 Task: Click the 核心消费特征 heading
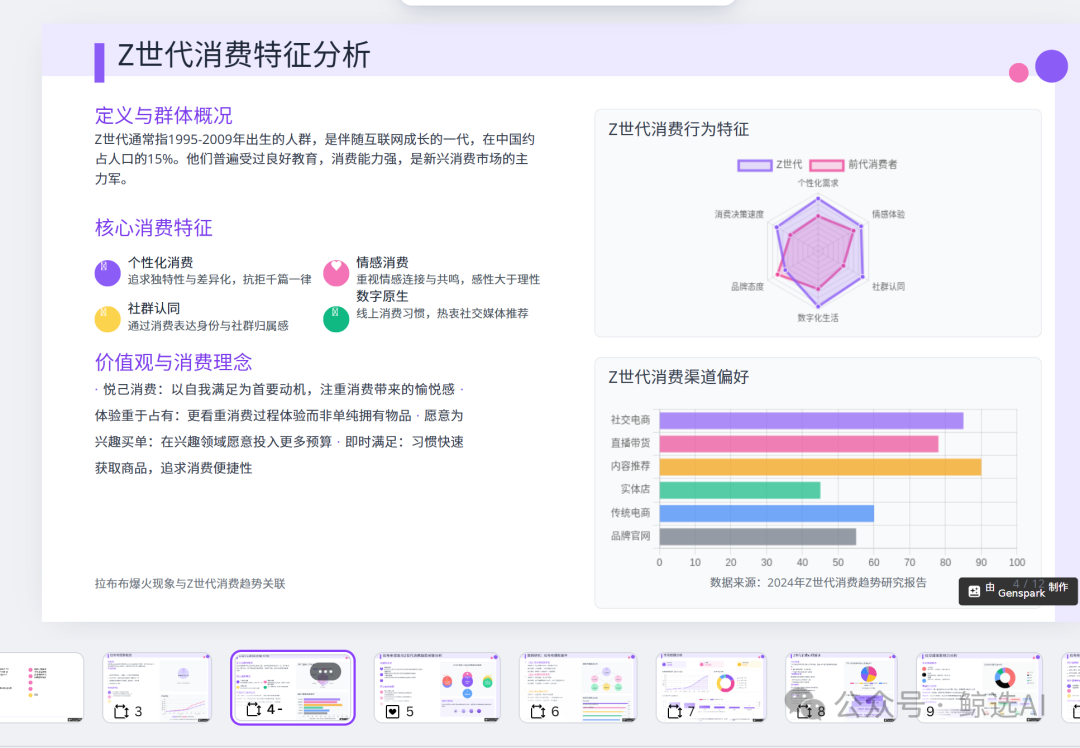pyautogui.click(x=154, y=227)
